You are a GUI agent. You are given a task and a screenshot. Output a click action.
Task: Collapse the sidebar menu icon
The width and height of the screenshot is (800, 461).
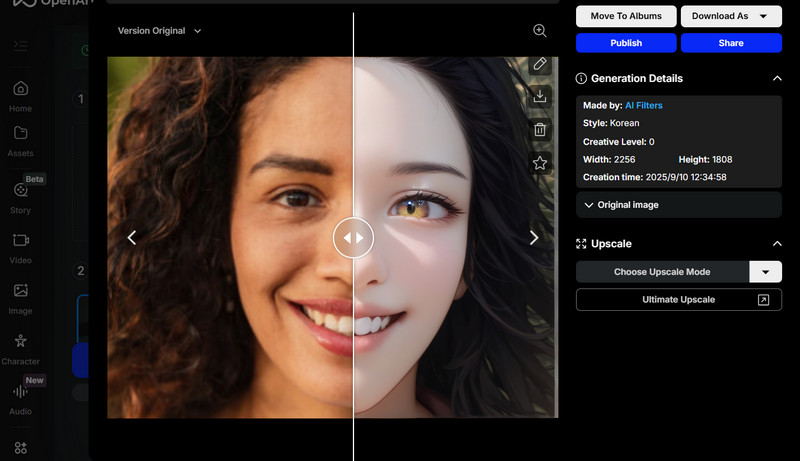(x=20, y=46)
